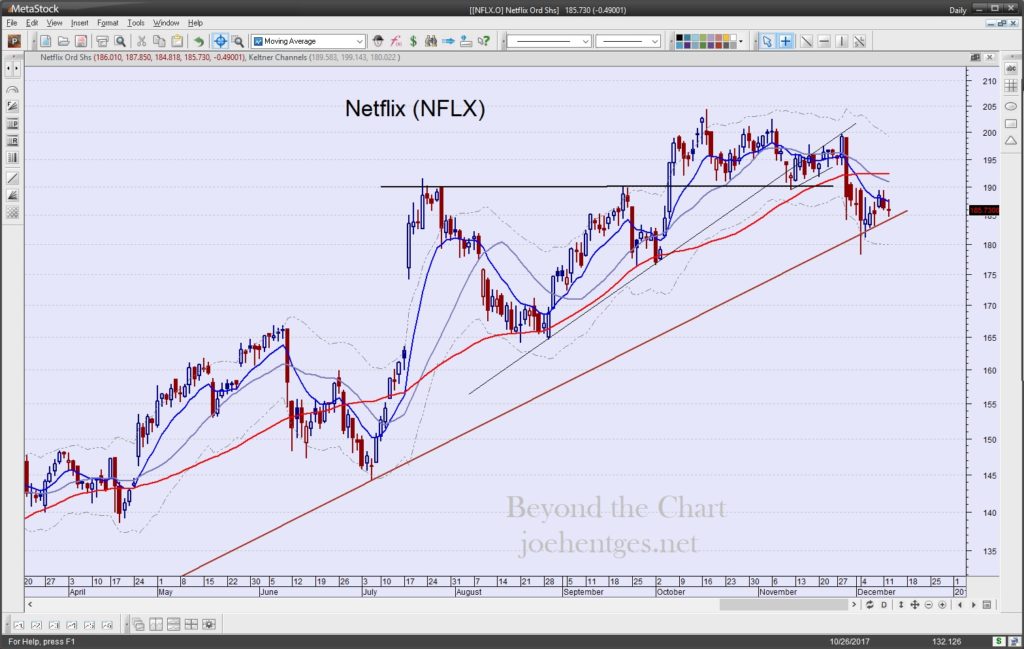1024x649 pixels.
Task: Click the diagonal line tool in left sidebar
Action: (12, 178)
